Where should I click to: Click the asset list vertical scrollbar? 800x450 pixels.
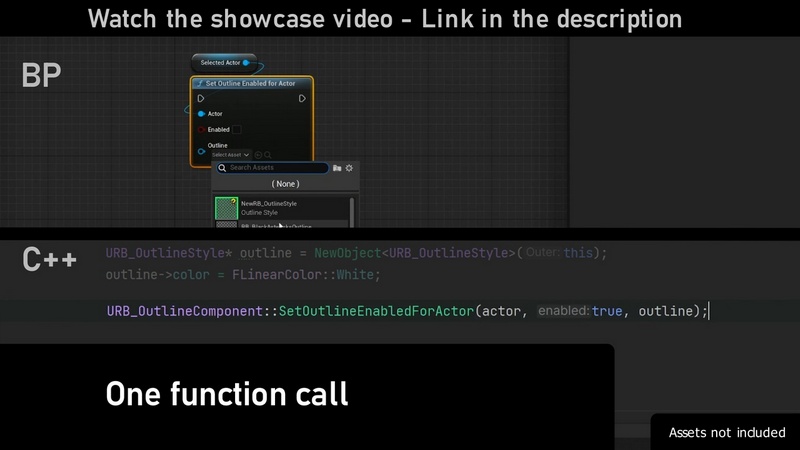click(x=351, y=212)
